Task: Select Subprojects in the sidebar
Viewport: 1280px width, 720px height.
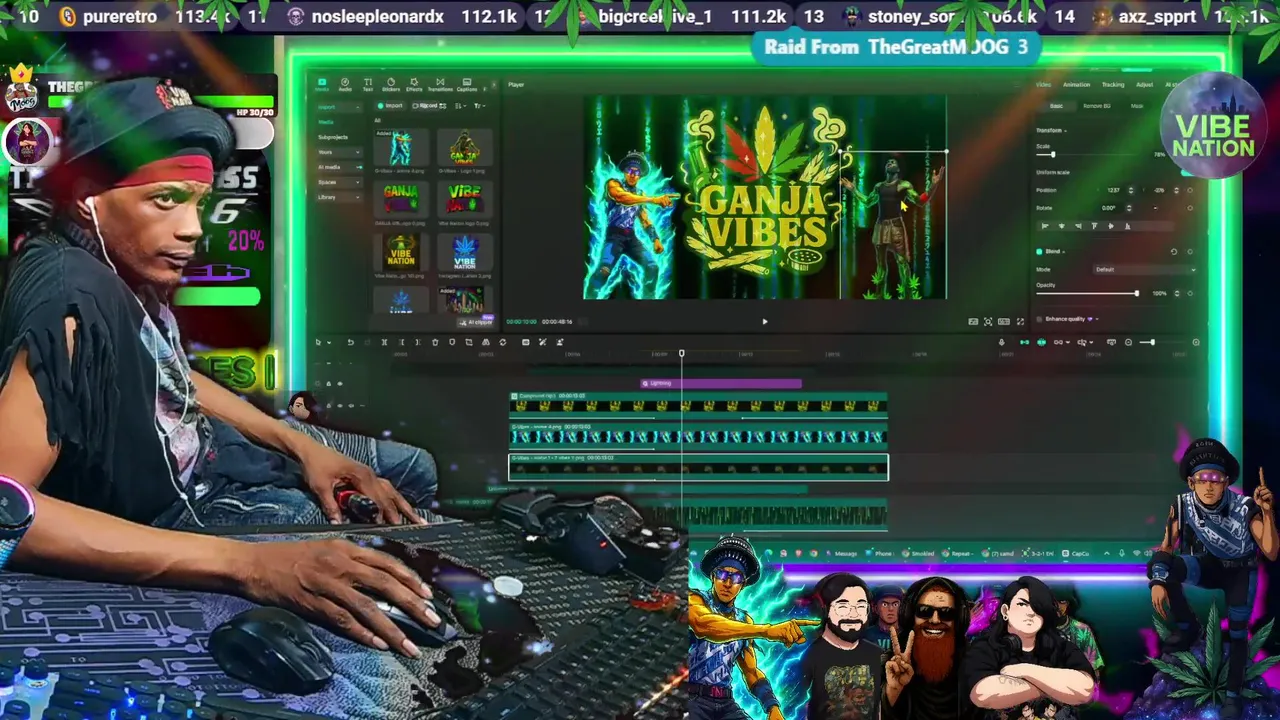Action: tap(333, 137)
